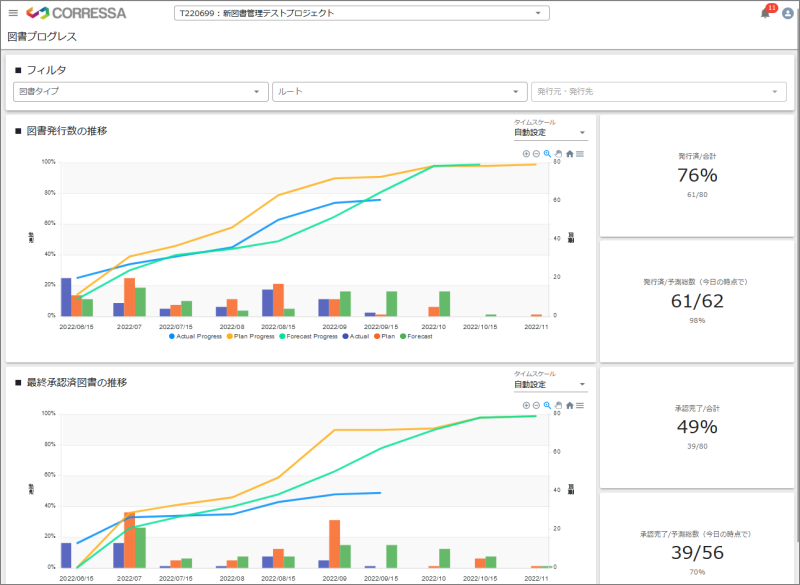The image size is (800, 585).
Task: Open the project selector T220699 dropdown
Action: (361, 13)
